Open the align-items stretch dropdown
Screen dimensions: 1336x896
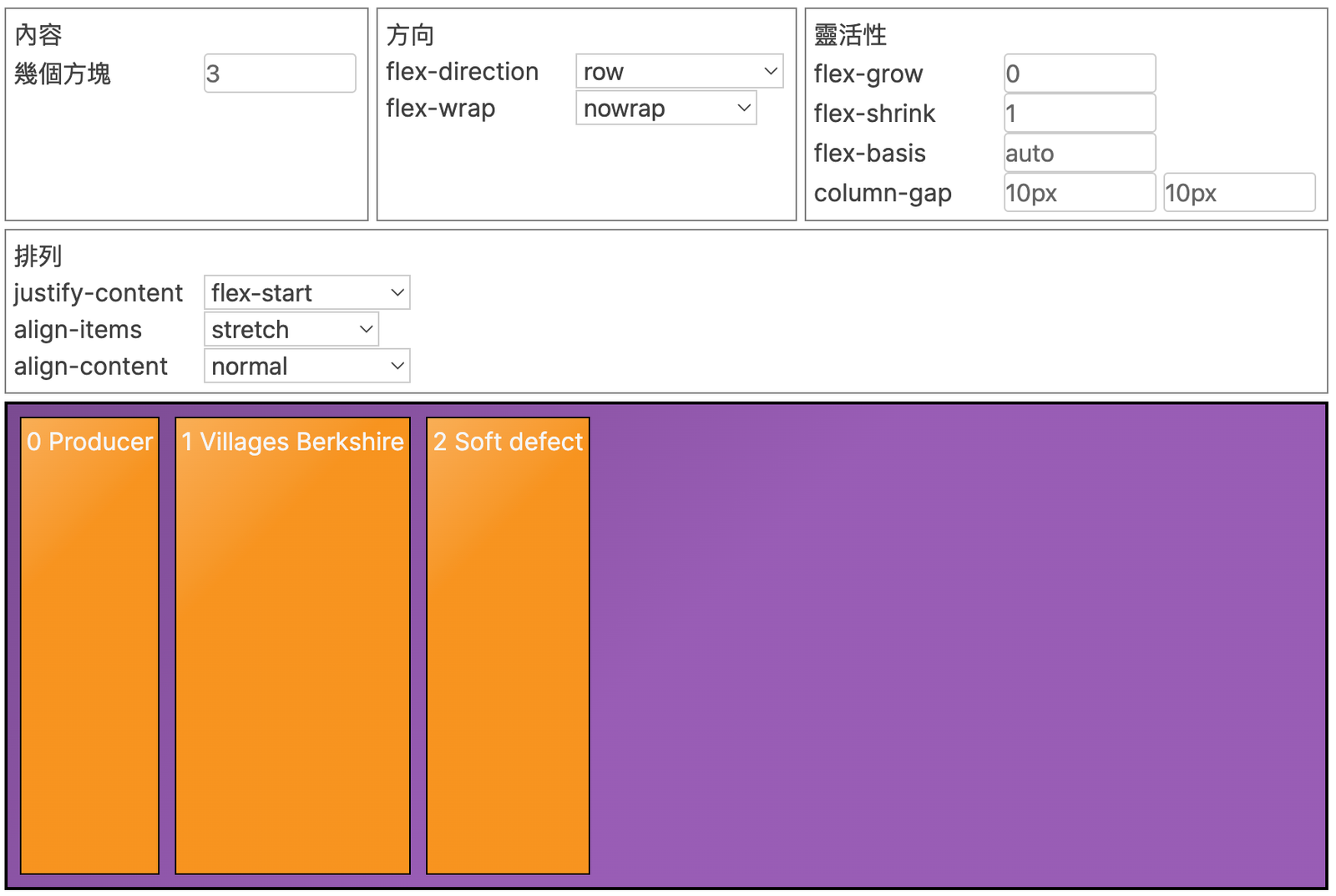tap(291, 330)
